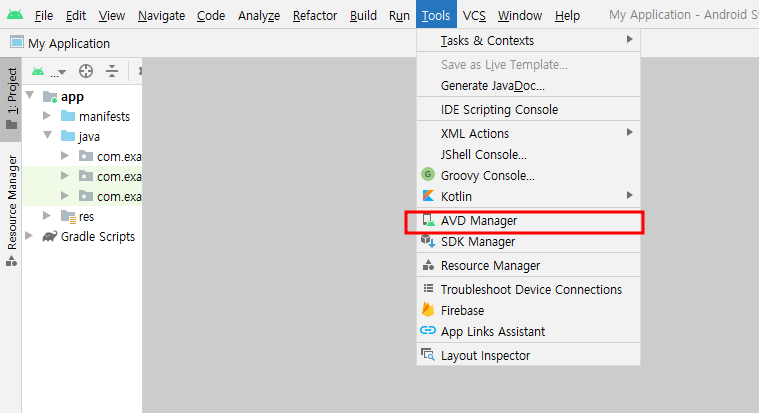Close the open Tools menu

point(436,15)
